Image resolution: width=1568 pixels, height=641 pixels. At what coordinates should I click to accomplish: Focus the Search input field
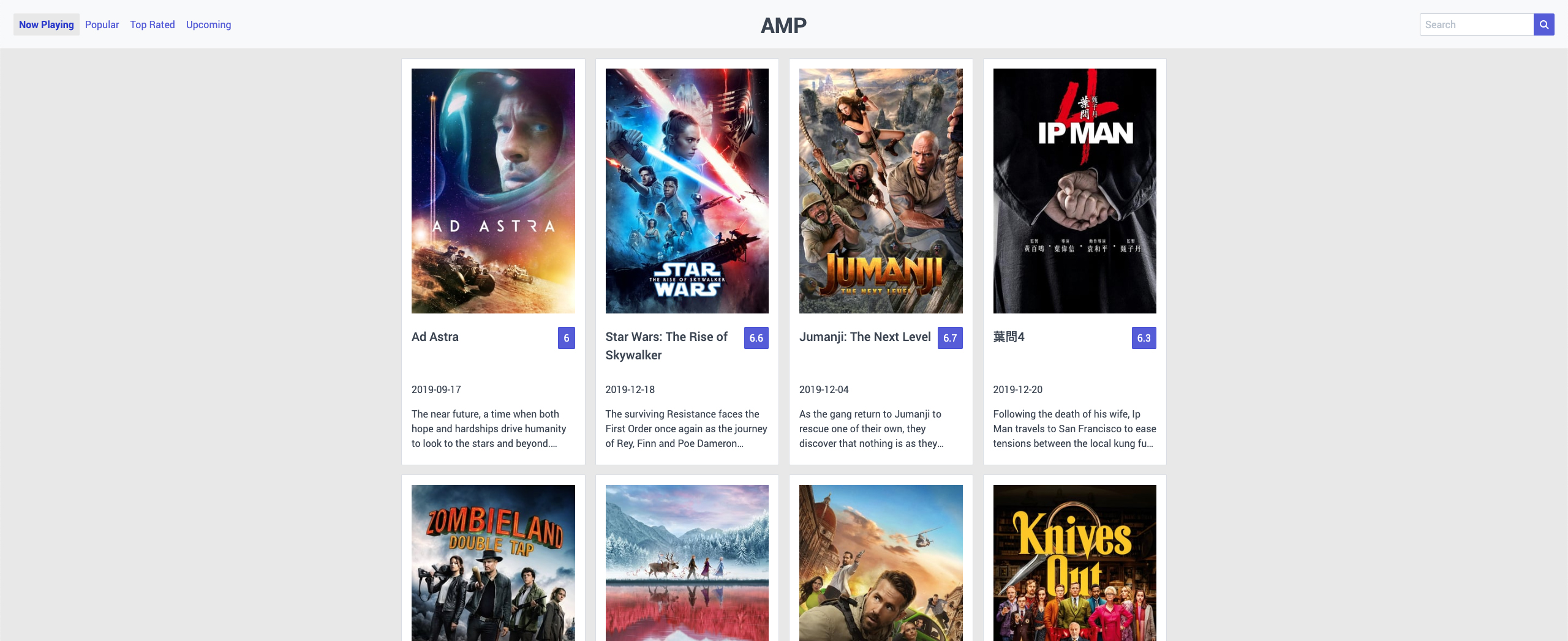pos(1477,24)
